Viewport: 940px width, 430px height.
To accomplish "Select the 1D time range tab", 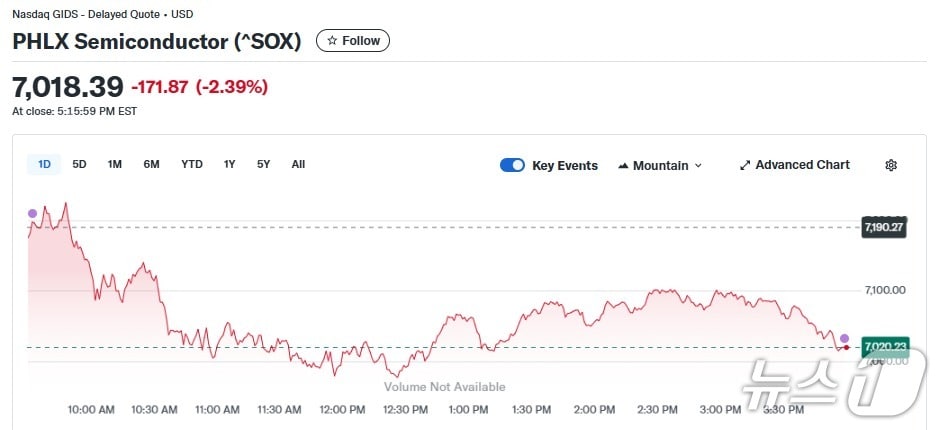I will pyautogui.click(x=45, y=164).
